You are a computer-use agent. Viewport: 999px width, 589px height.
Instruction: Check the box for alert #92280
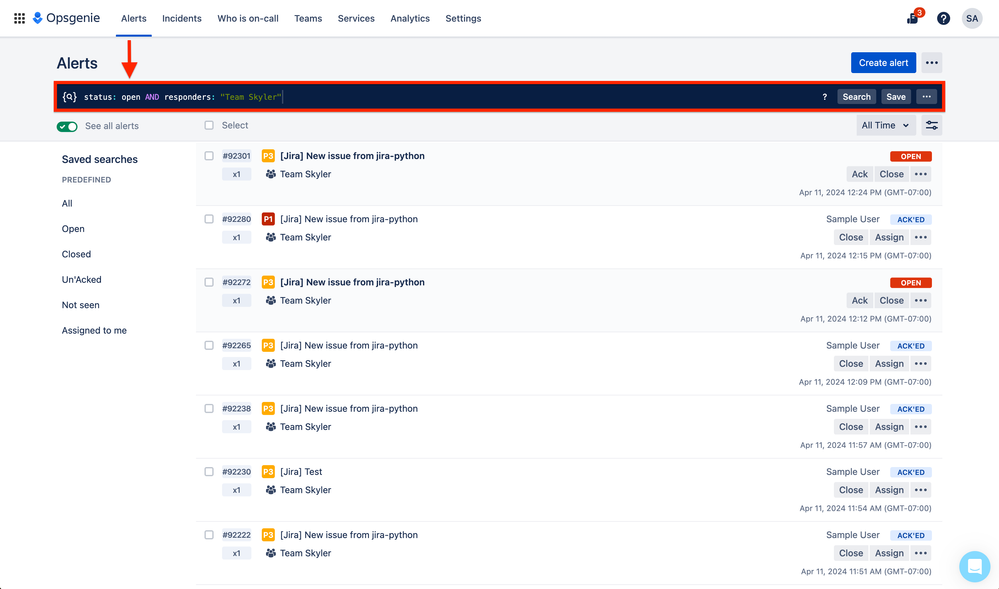(209, 219)
